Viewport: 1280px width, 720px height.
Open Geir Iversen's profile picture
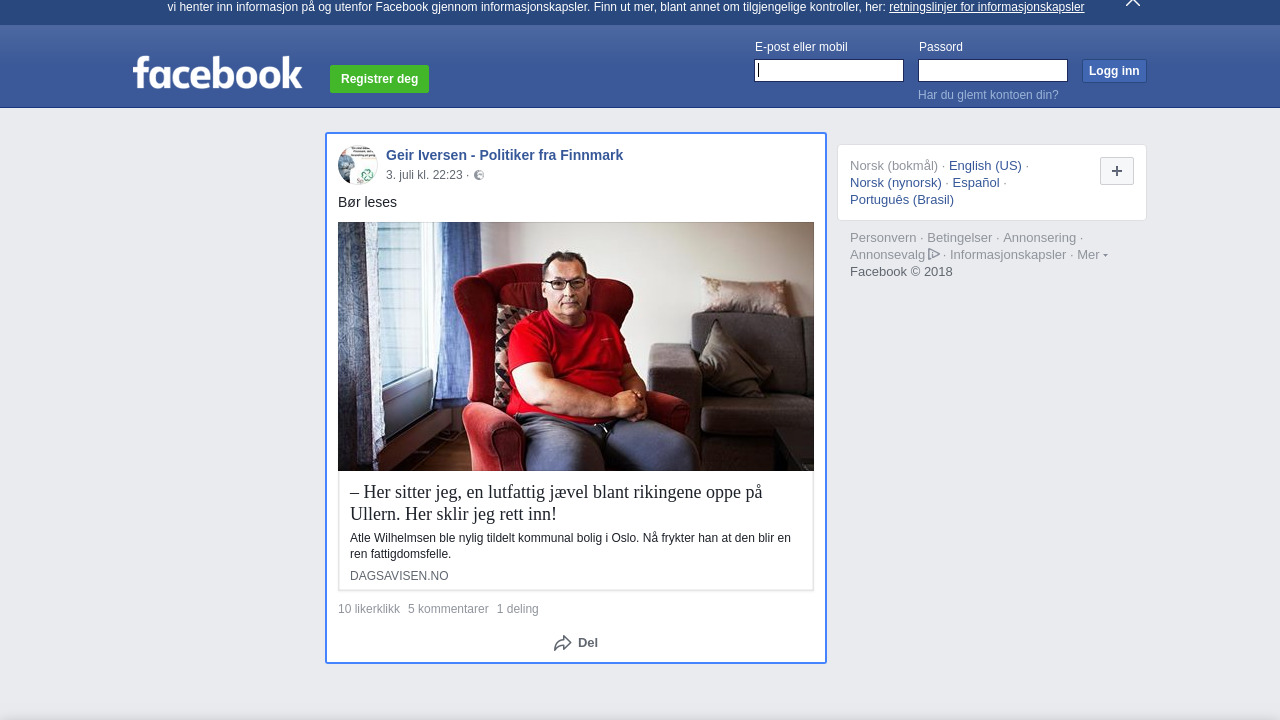pos(358,165)
